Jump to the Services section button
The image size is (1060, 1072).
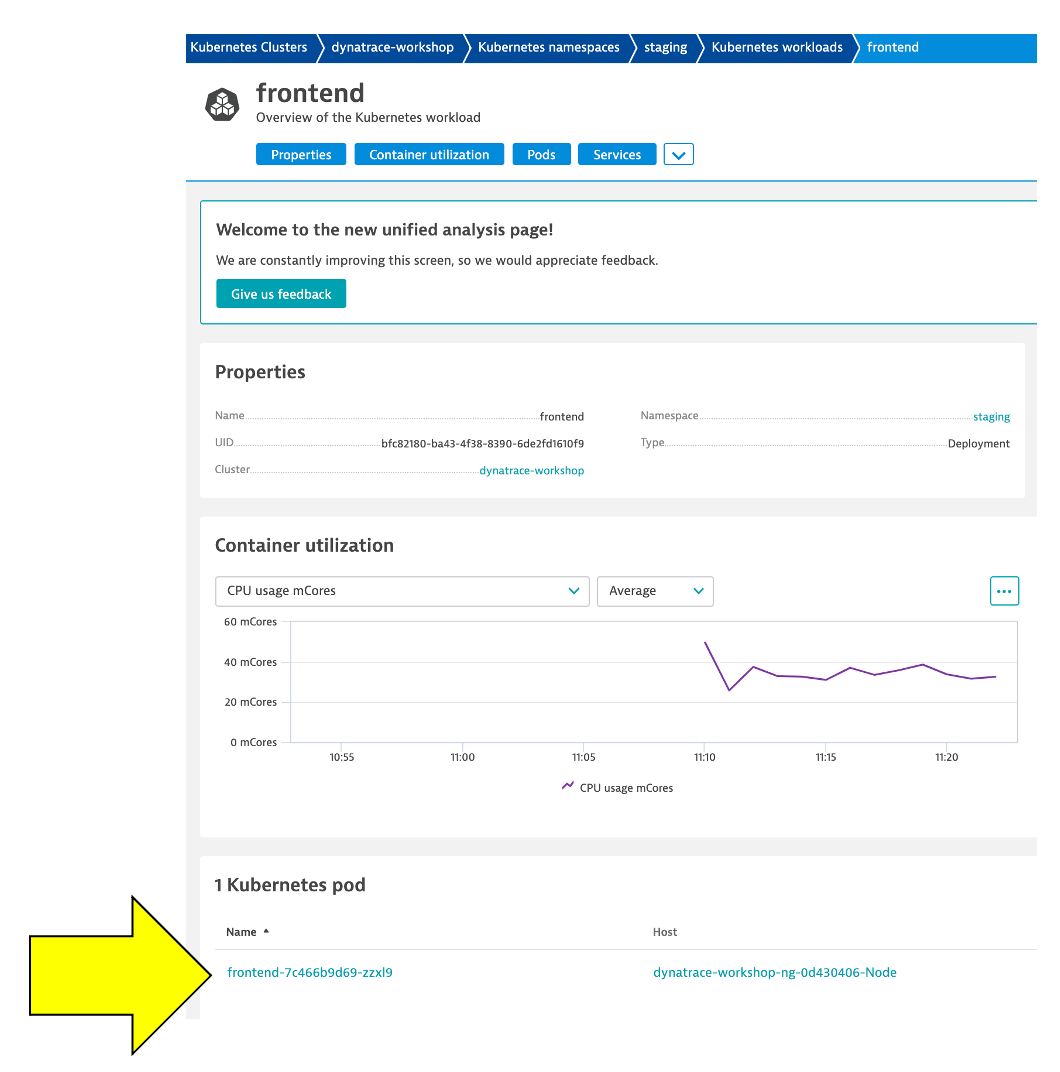[x=617, y=155]
